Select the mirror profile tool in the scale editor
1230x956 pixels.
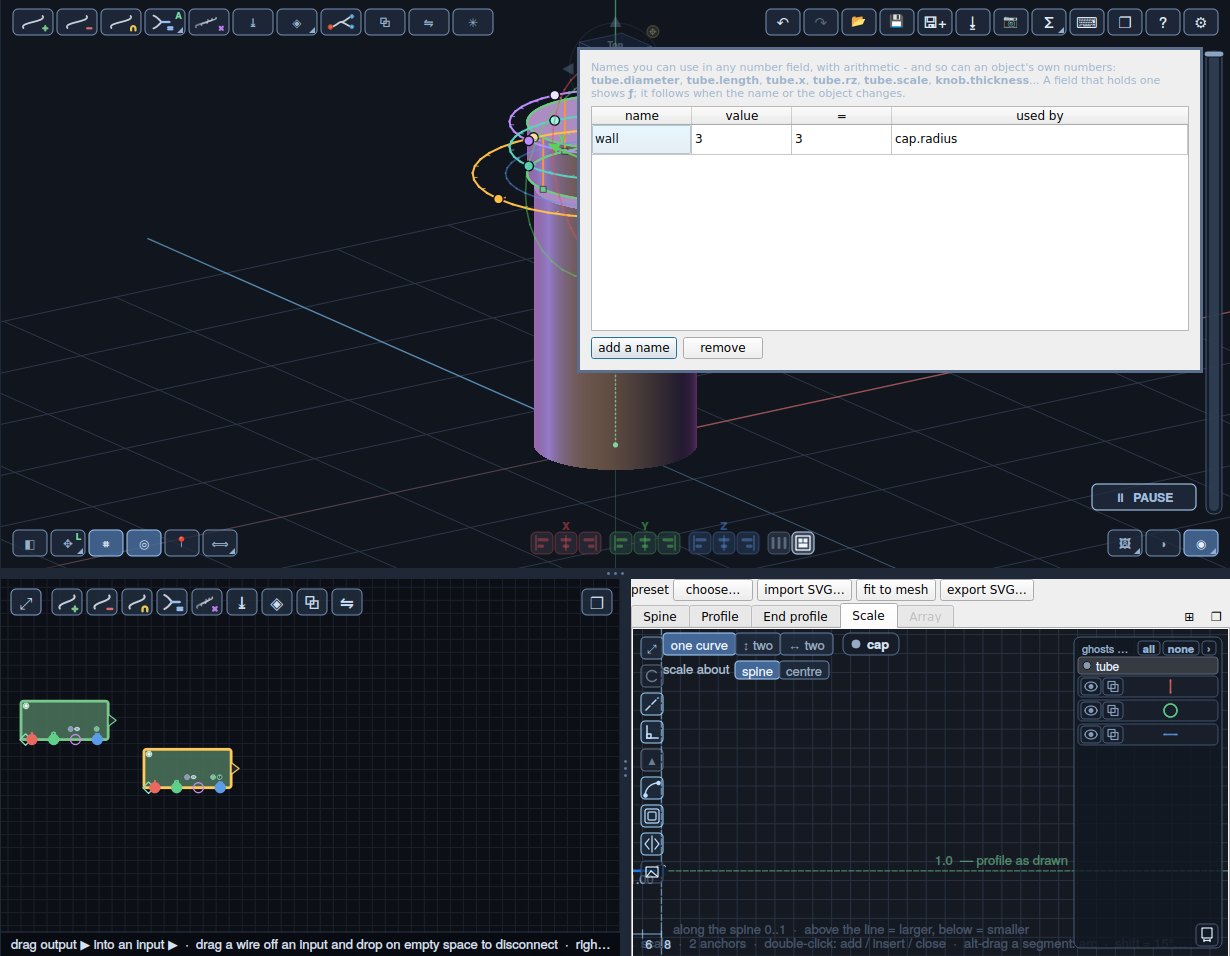[652, 844]
